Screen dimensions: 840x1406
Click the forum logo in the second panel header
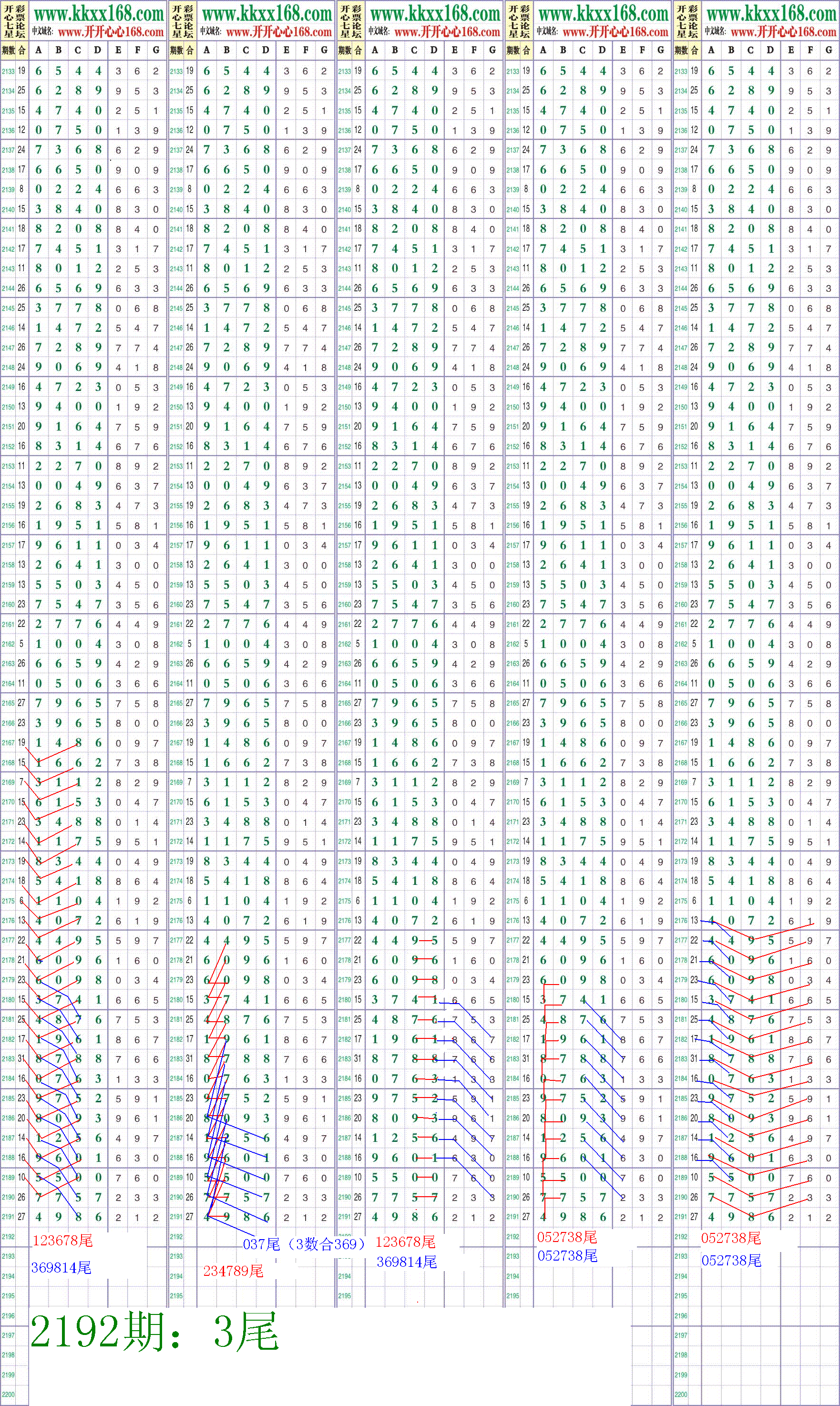pyautogui.click(x=182, y=21)
